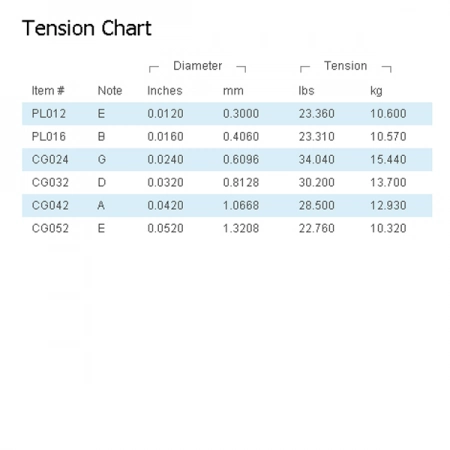Select item PL012 in the table
Viewport: 450px width, 450px height.
pyautogui.click(x=49, y=114)
